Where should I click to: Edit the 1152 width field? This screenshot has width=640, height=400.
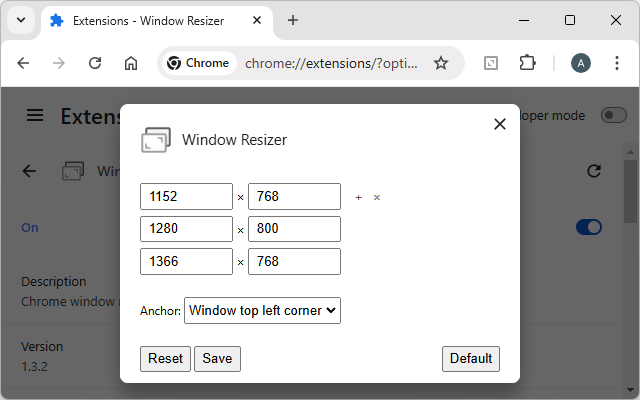(187, 196)
